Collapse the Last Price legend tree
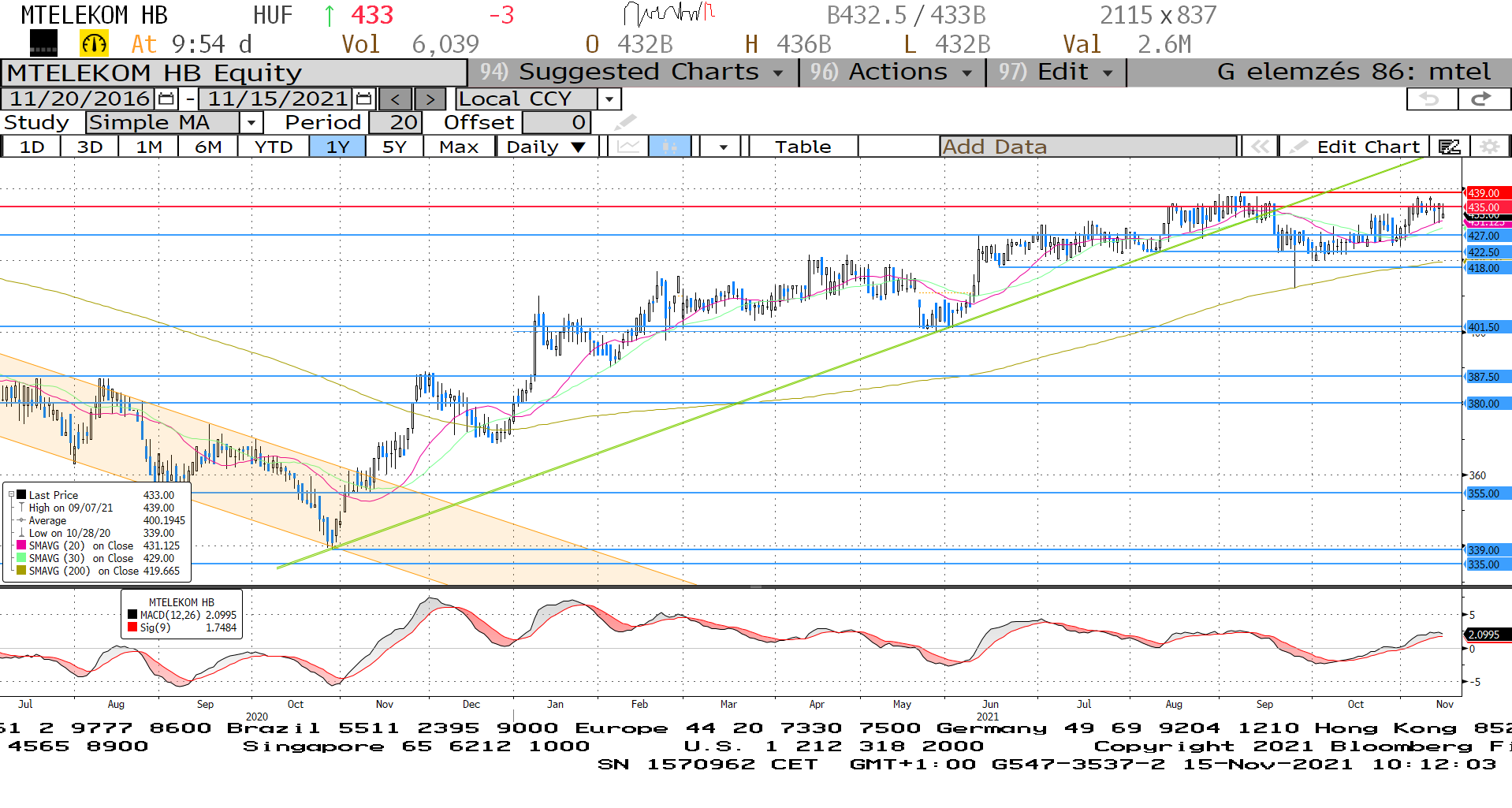 tap(11, 495)
